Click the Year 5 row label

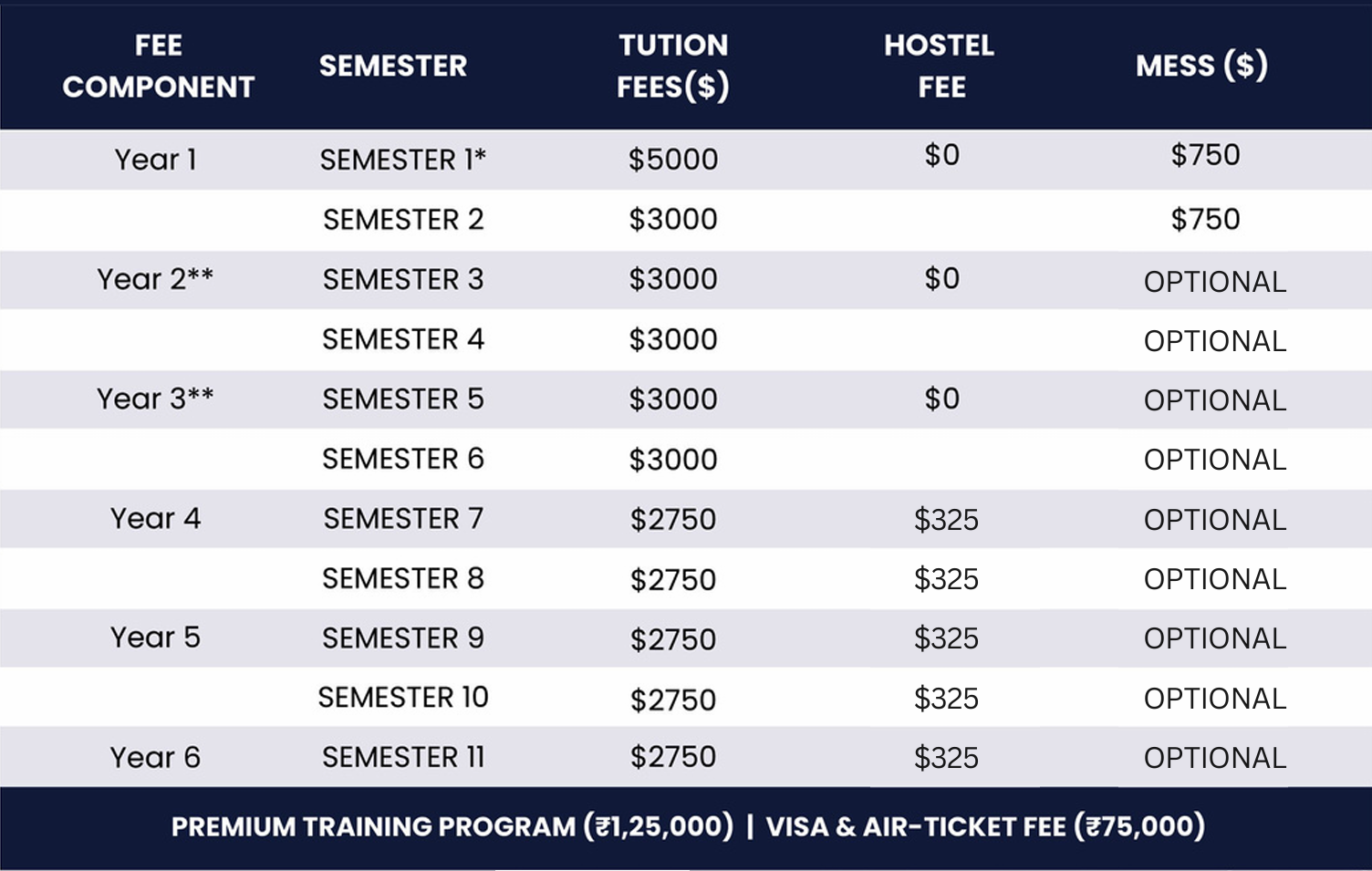tap(155, 638)
